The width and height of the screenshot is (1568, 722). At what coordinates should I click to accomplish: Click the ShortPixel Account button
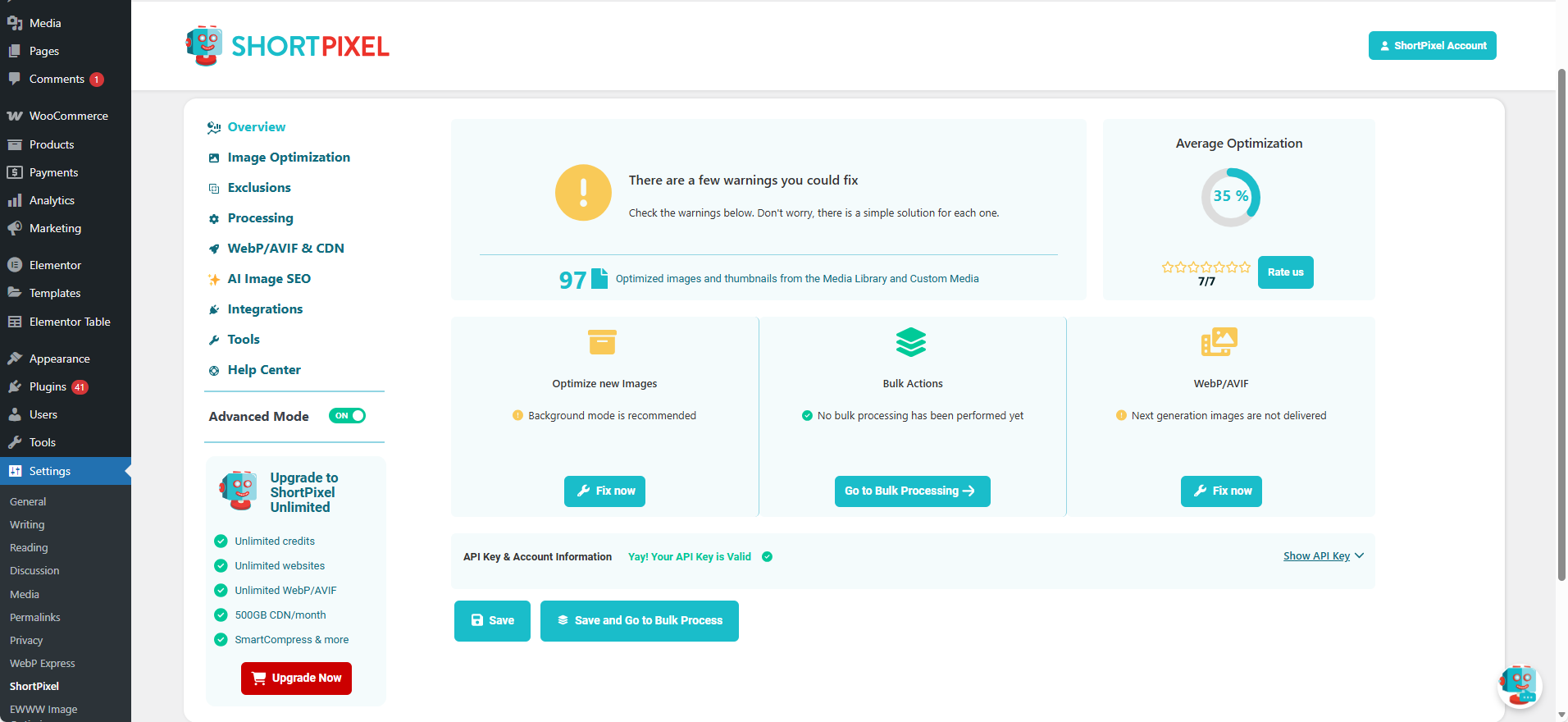pos(1432,46)
